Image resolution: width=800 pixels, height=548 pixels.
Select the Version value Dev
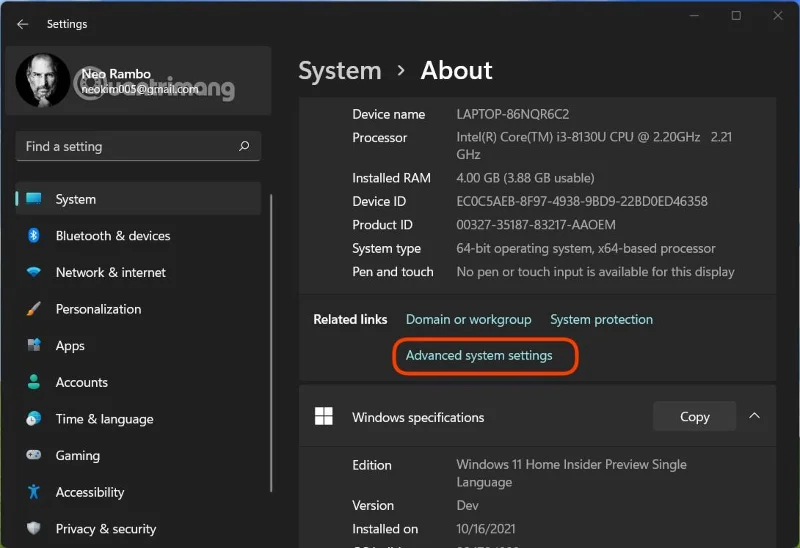[x=467, y=505]
